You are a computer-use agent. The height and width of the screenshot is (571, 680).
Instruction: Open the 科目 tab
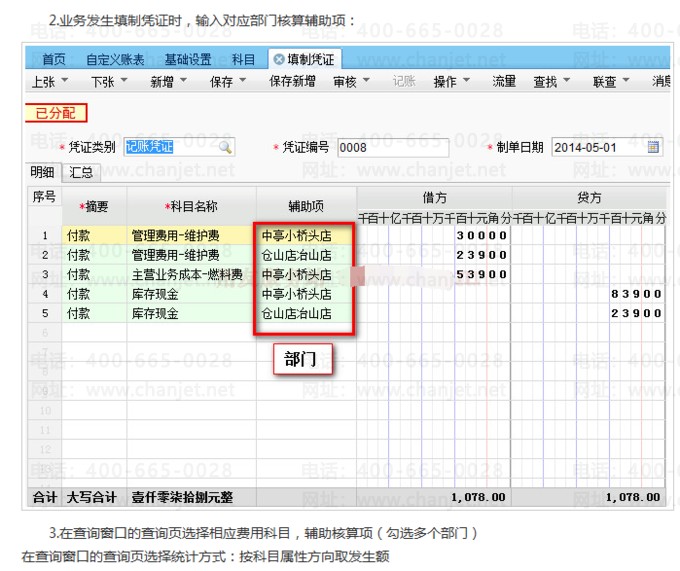(243, 59)
